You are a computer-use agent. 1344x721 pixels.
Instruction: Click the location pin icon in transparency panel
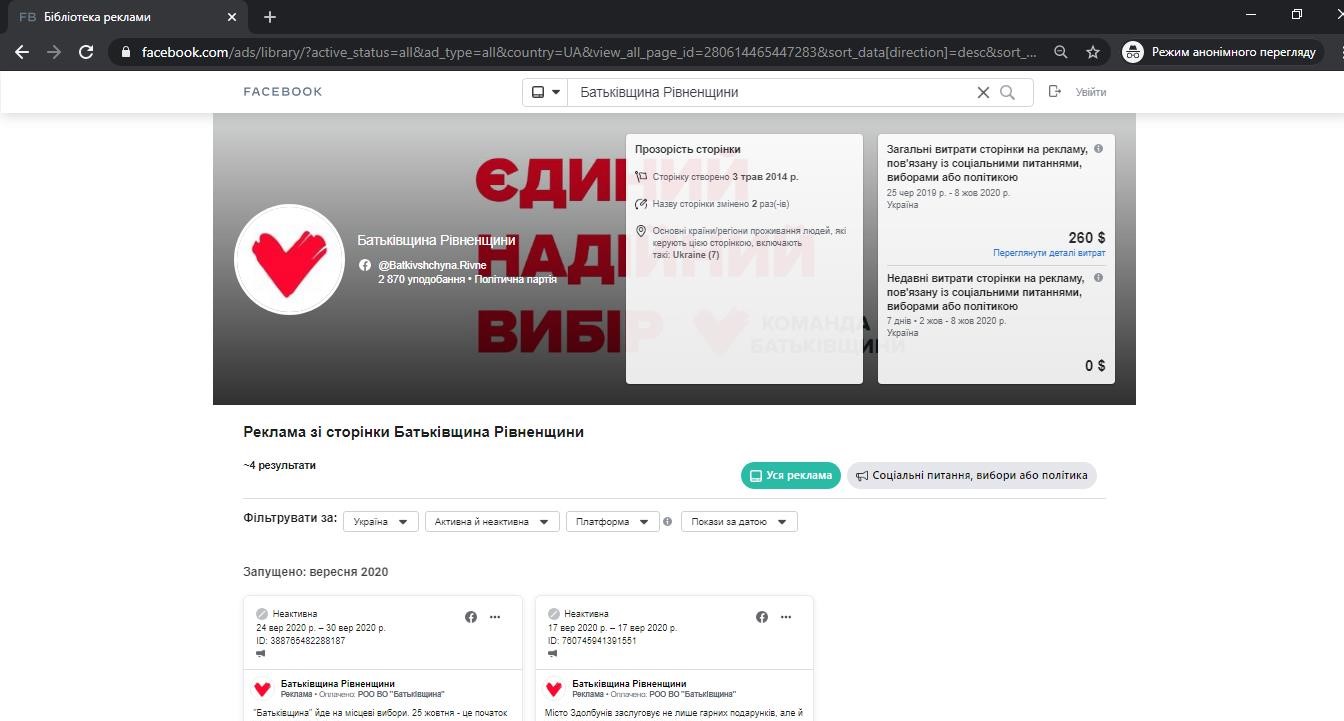click(642, 231)
